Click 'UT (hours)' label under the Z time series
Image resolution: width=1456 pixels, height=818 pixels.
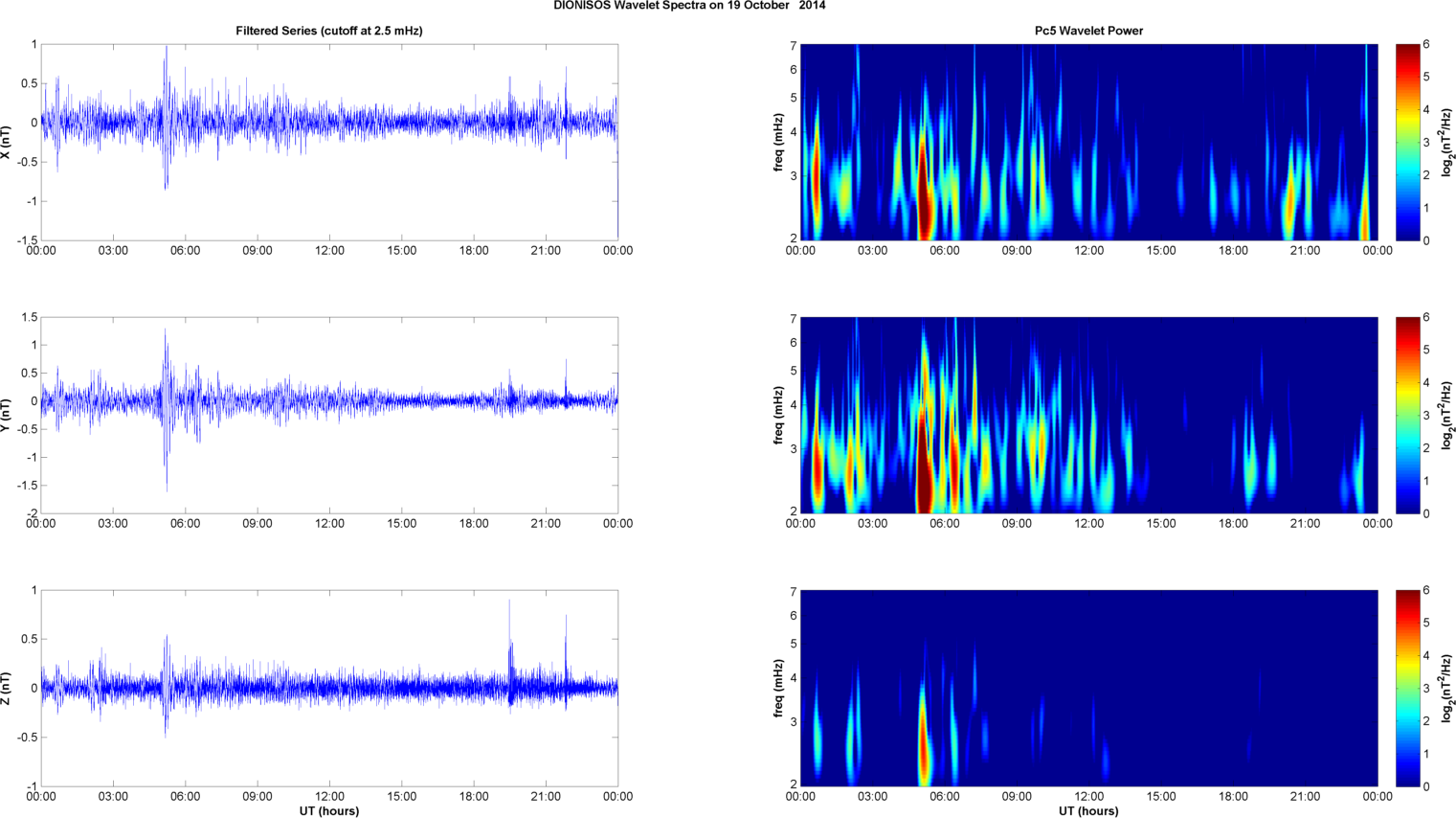pos(329,811)
